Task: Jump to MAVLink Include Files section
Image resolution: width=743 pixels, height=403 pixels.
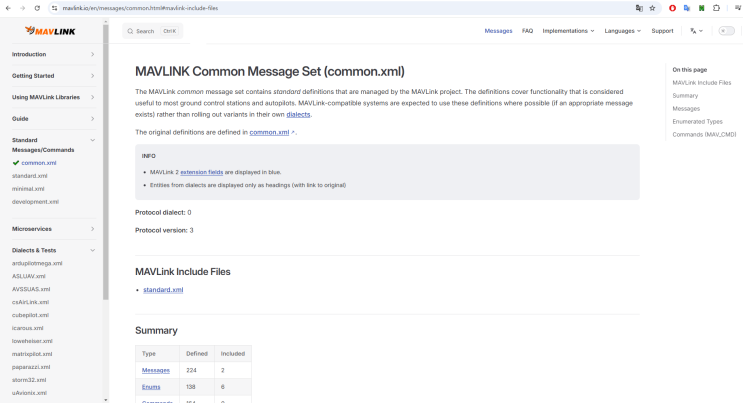Action: [701, 82]
